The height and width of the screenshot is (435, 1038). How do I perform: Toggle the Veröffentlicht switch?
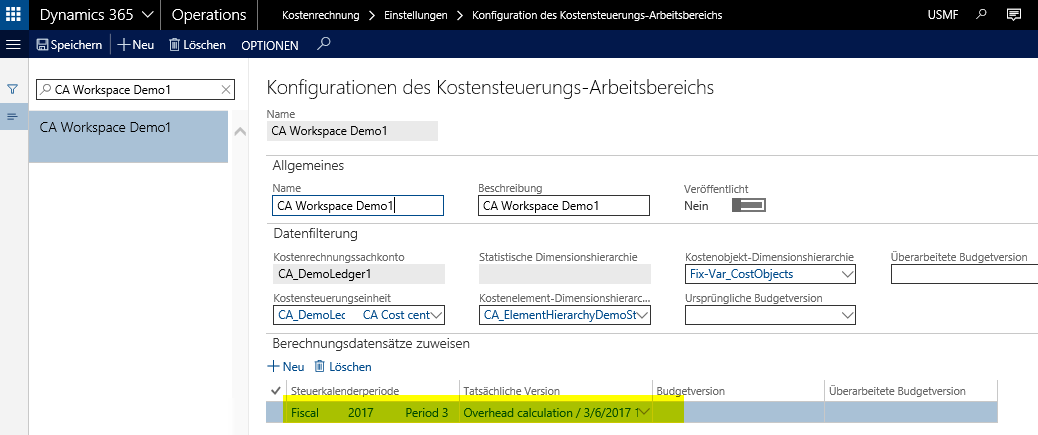[x=749, y=205]
